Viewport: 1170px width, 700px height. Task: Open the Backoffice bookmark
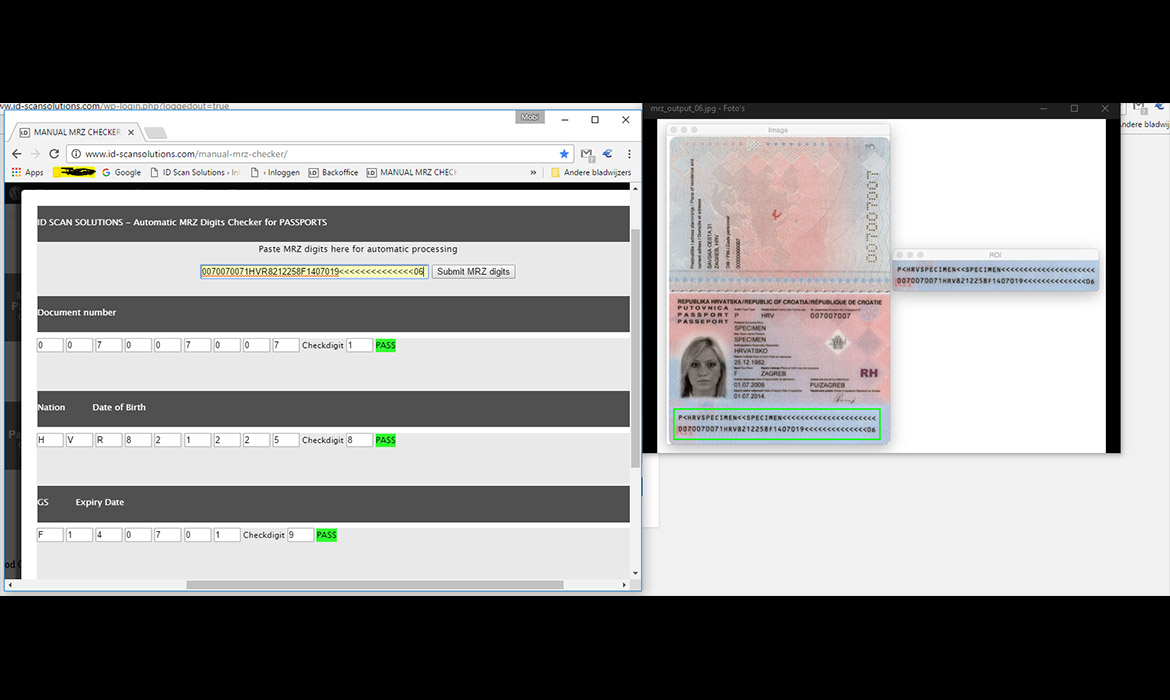341,172
